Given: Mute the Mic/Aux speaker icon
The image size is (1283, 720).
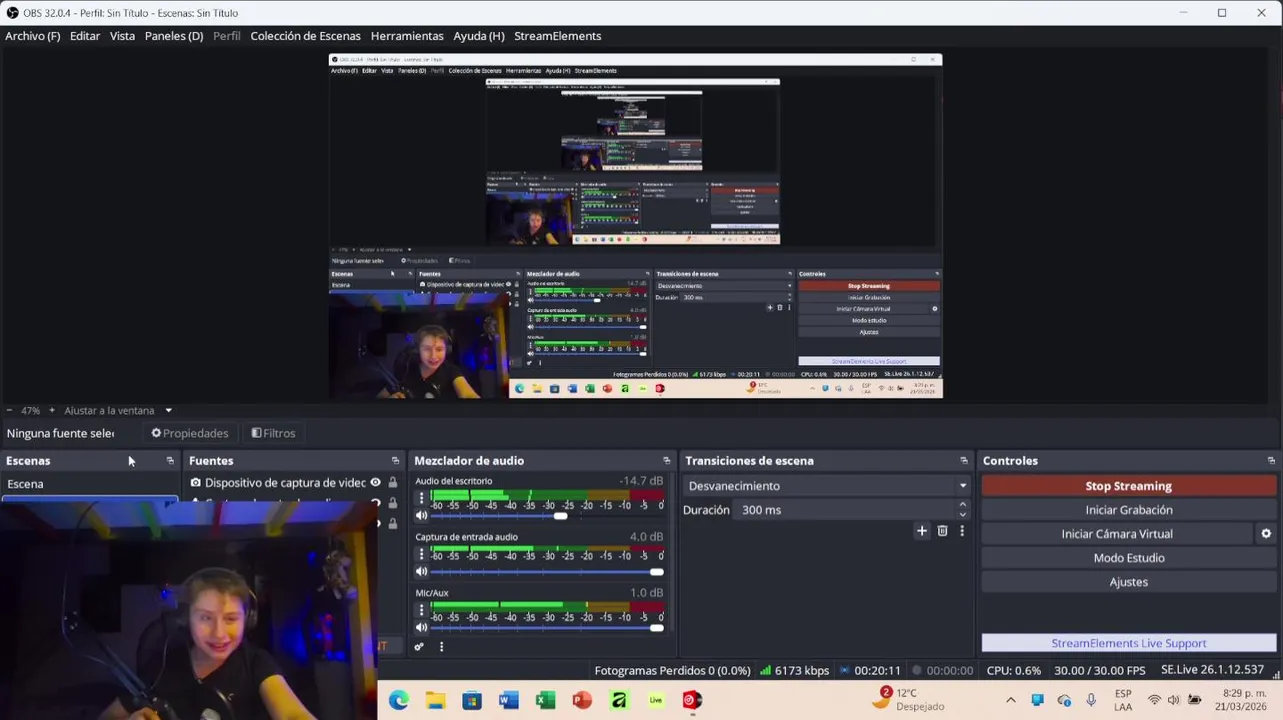Looking at the screenshot, I should (421, 628).
